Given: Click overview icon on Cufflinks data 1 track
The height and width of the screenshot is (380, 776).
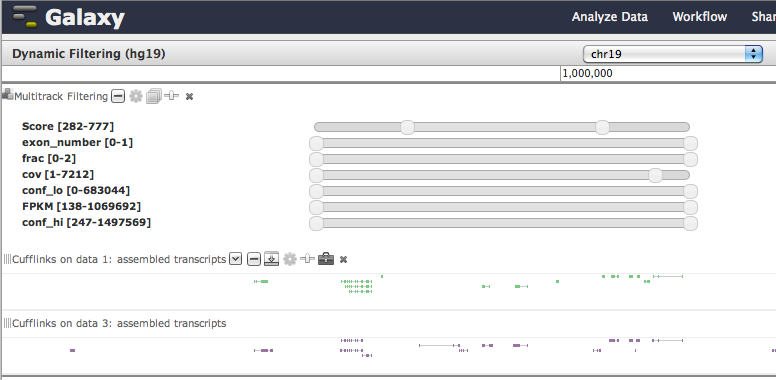Looking at the screenshot, I should point(271,259).
